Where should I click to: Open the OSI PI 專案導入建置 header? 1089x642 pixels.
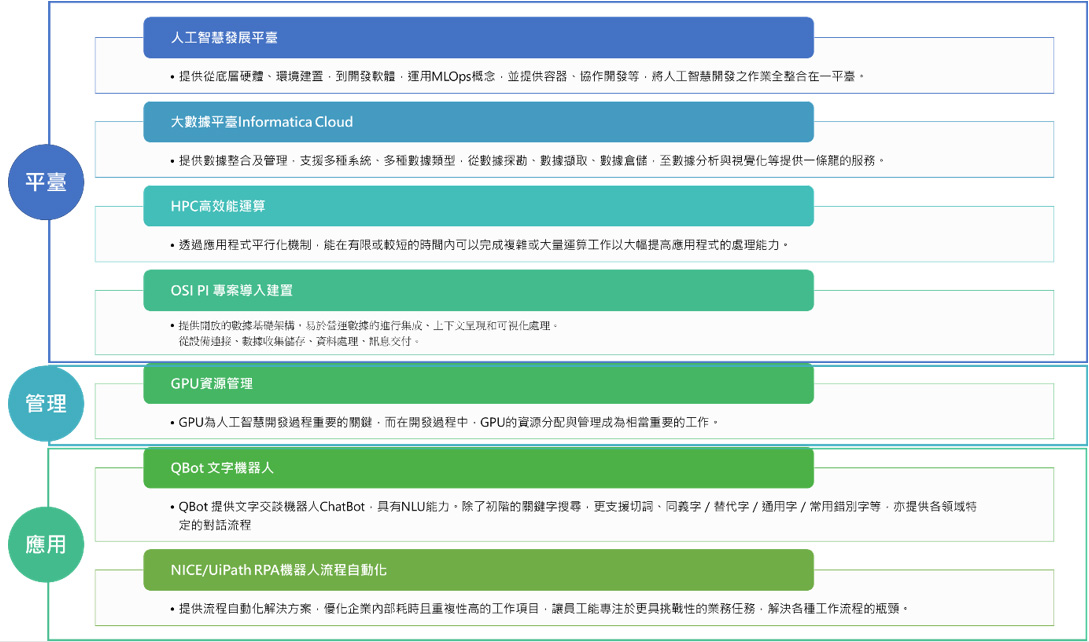coord(479,290)
